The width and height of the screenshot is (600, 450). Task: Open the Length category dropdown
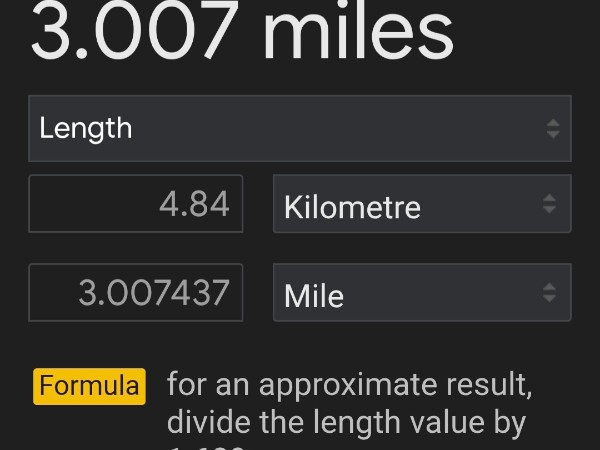pos(299,128)
